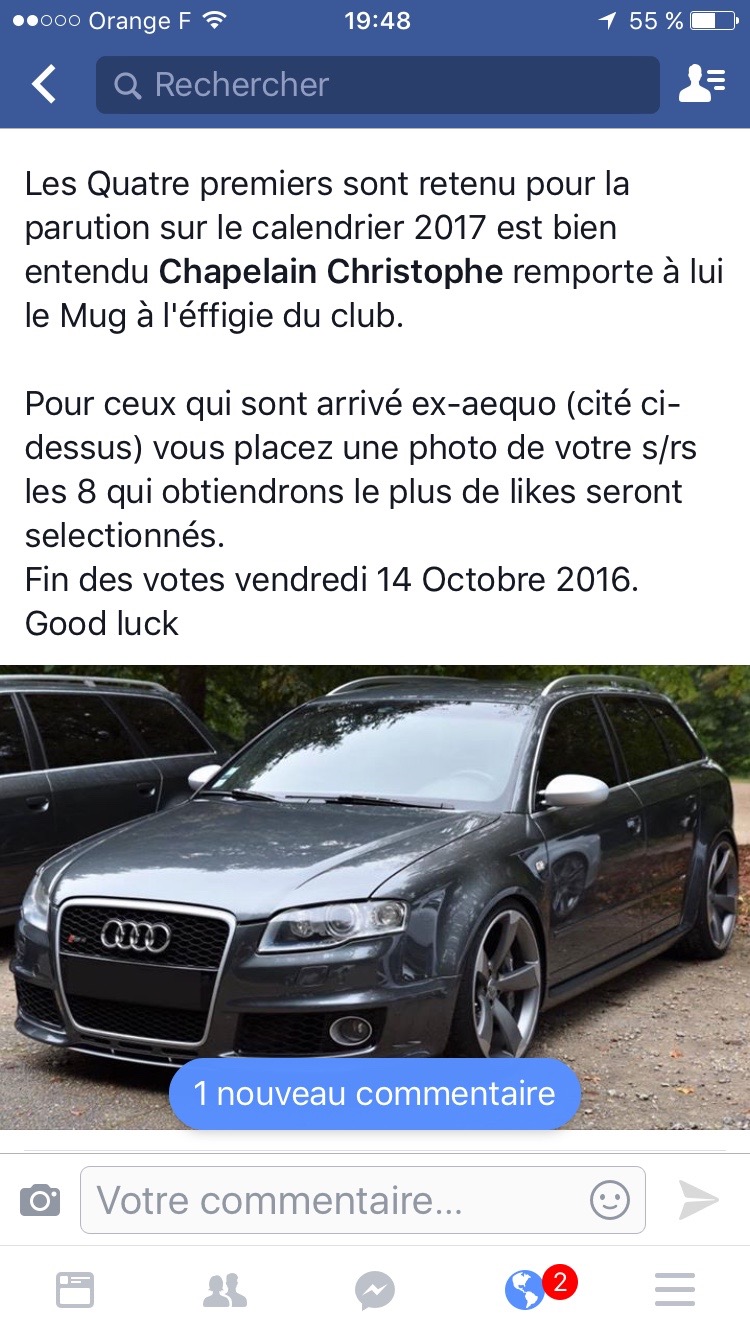Send comment with paper plane icon
Screen dimensions: 750x1334
698,1200
